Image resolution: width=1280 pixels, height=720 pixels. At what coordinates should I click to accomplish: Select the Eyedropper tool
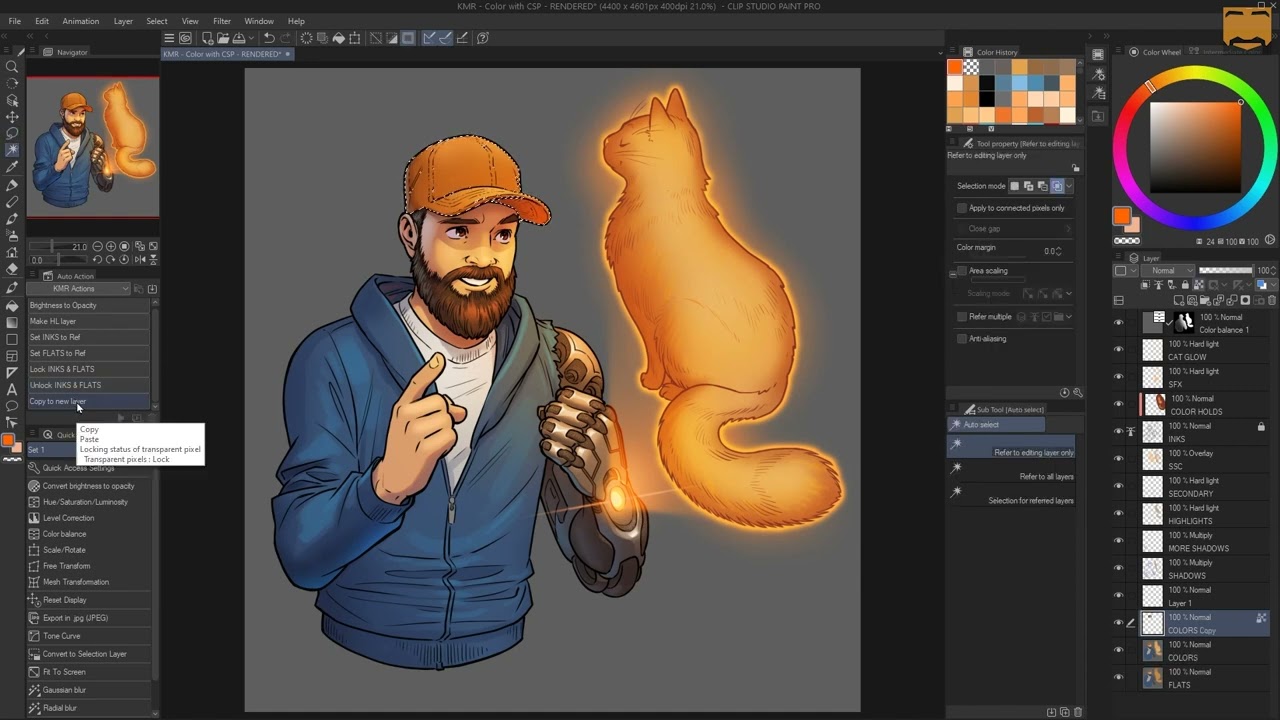(12, 167)
